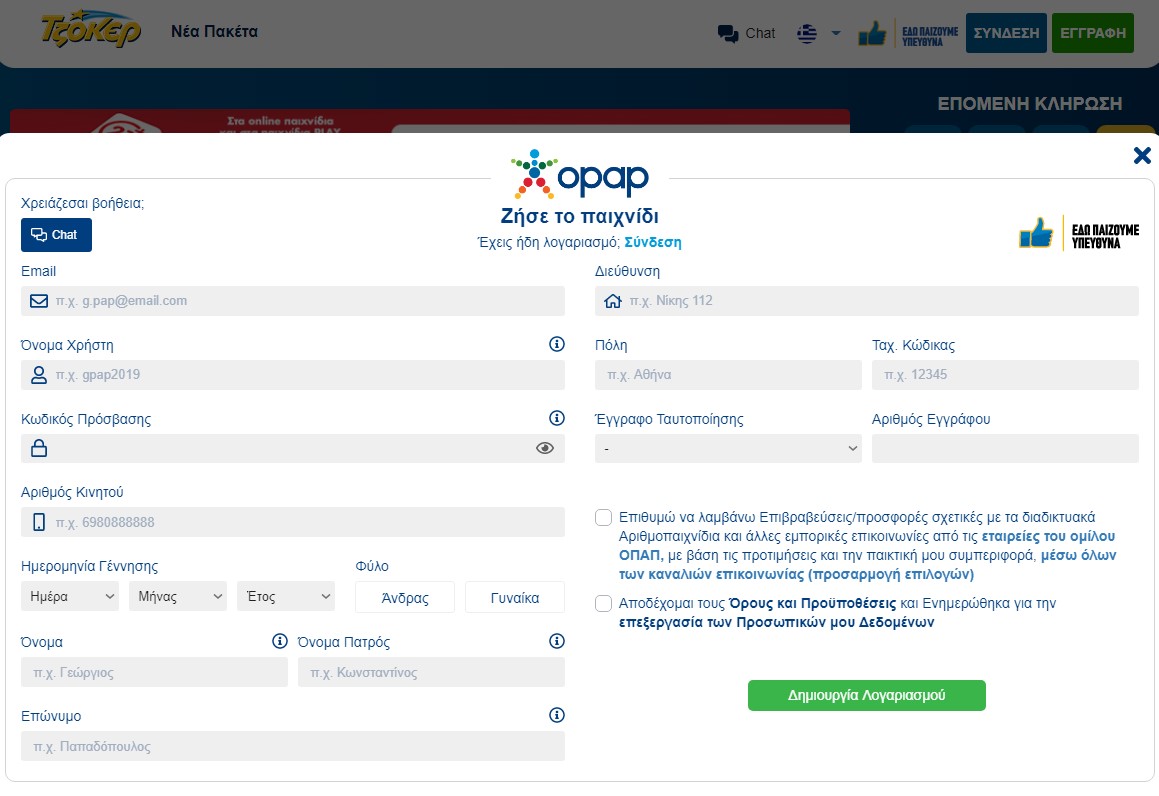Focus the Διεύθυνση address field
The image size is (1159, 796).
click(x=867, y=301)
